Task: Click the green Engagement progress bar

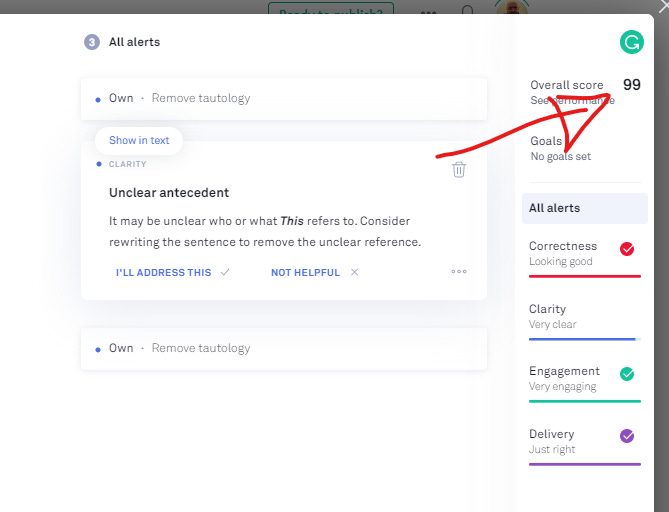Action: click(x=585, y=401)
